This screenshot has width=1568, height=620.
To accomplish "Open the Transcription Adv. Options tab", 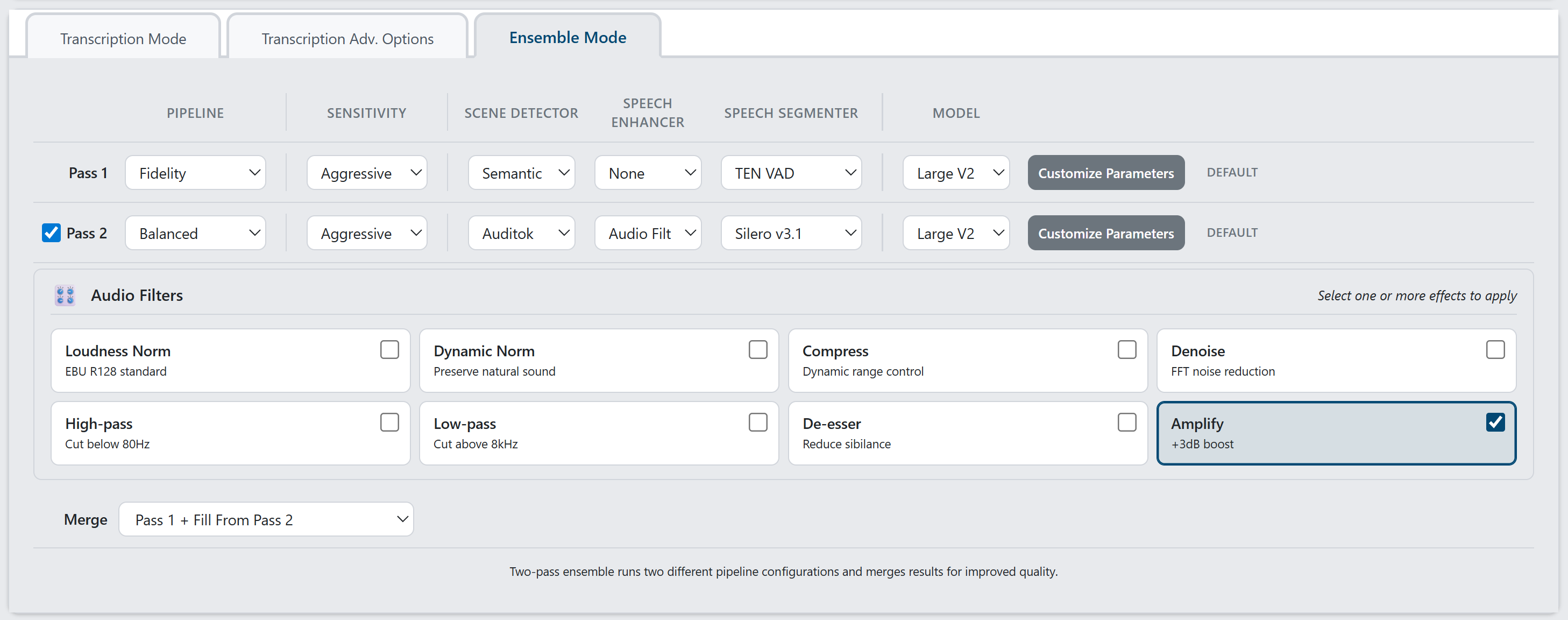I will coord(347,38).
